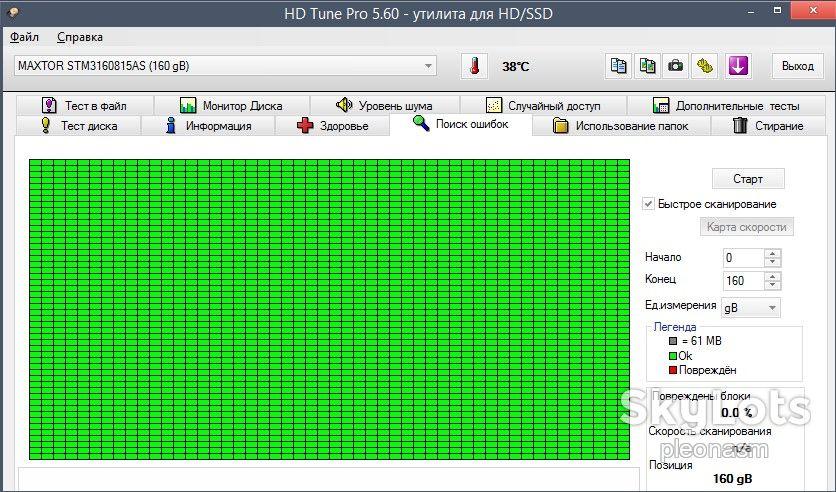Image resolution: width=836 pixels, height=492 pixels.
Task: Maximize the HD Tune Pro window
Action: tap(777, 11)
